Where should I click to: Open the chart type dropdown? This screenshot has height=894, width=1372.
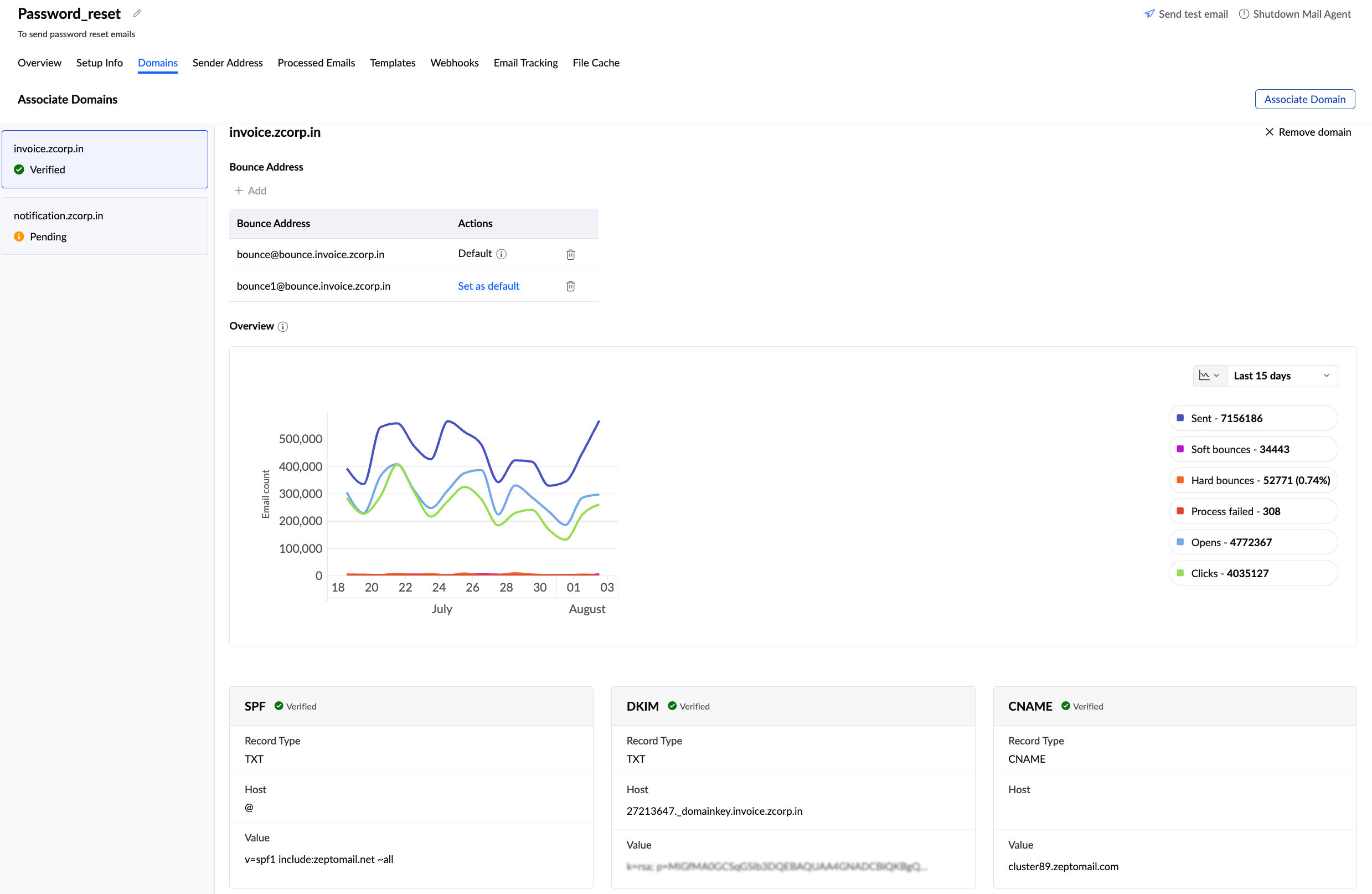coord(1209,376)
